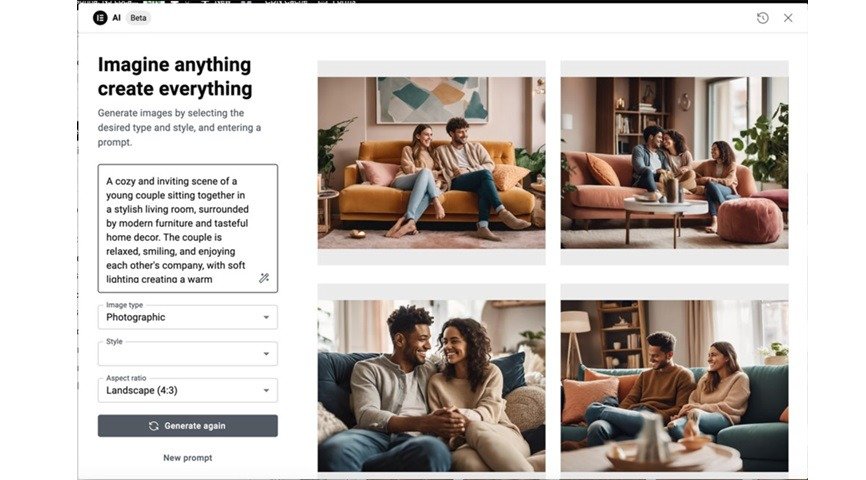Click the Generate again button
This screenshot has width=866, height=480.
coord(188,426)
